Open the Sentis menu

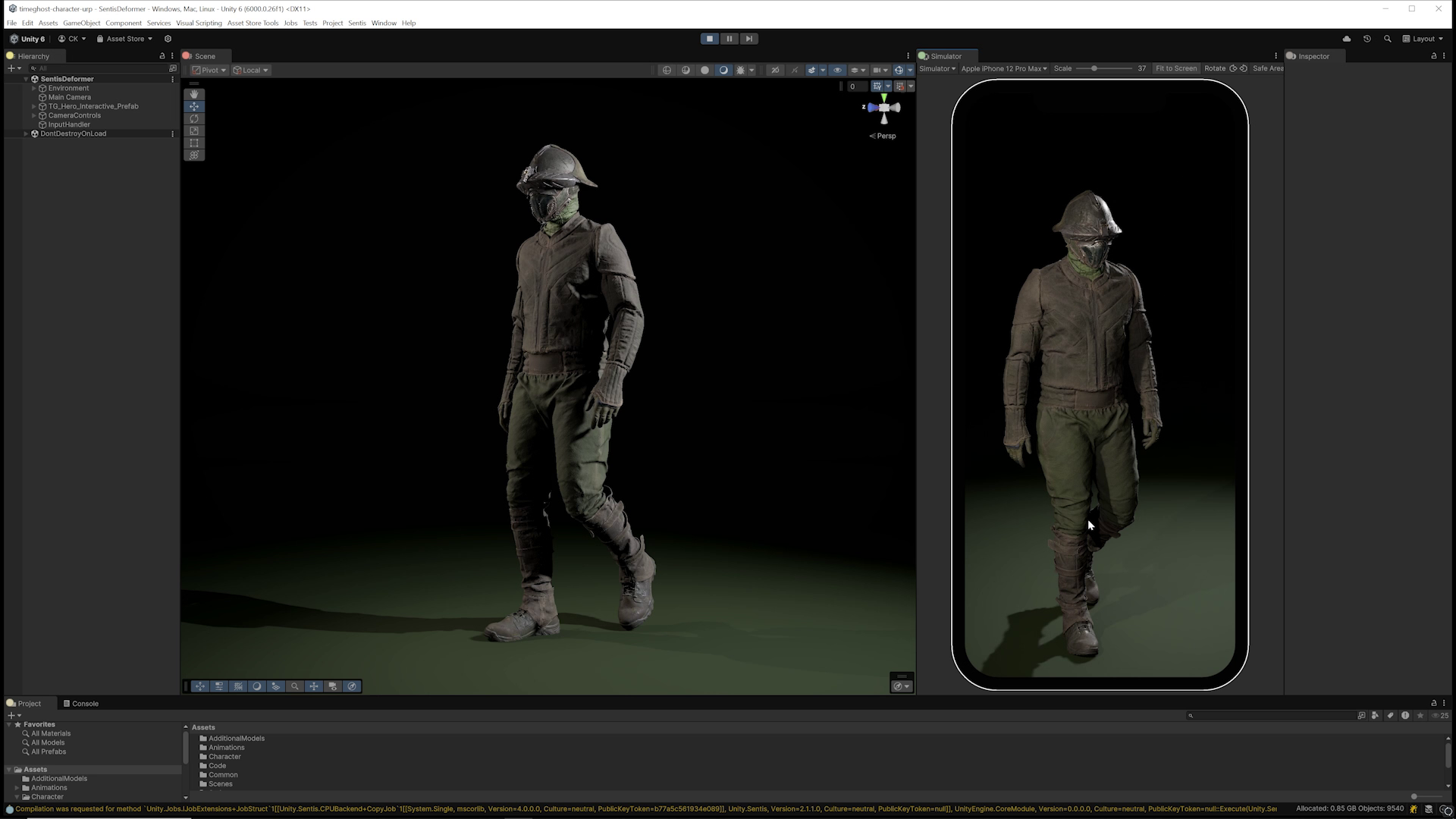pos(357,23)
